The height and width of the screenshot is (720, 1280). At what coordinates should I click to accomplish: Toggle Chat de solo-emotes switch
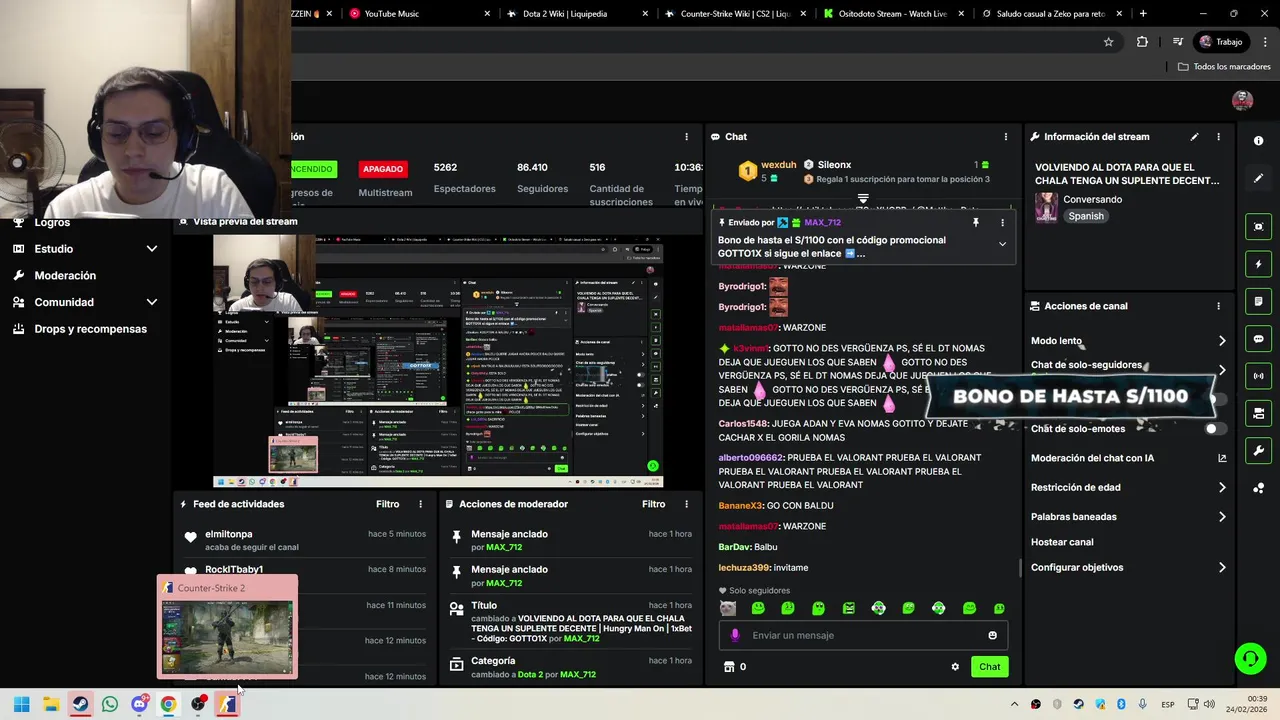click(1215, 429)
